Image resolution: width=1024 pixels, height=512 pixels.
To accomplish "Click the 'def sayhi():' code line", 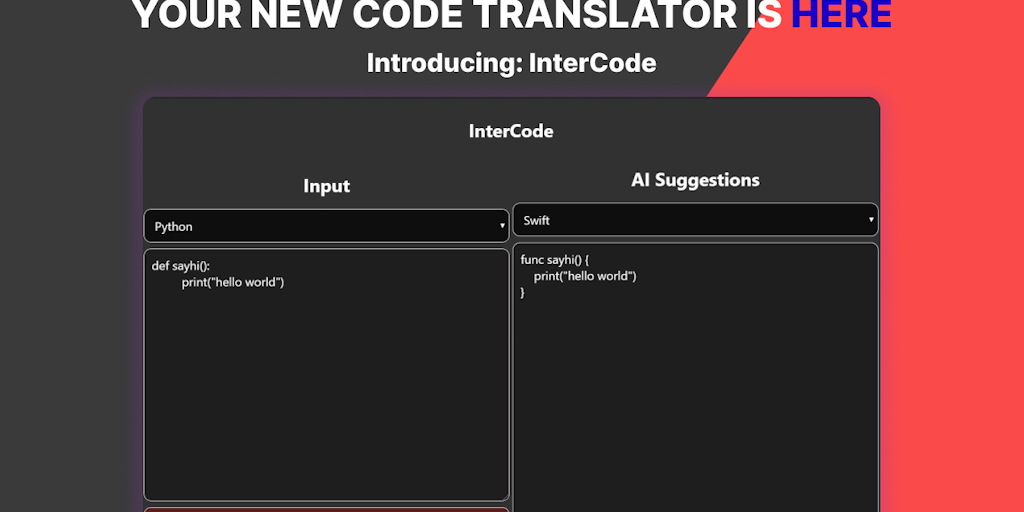I will tap(181, 266).
